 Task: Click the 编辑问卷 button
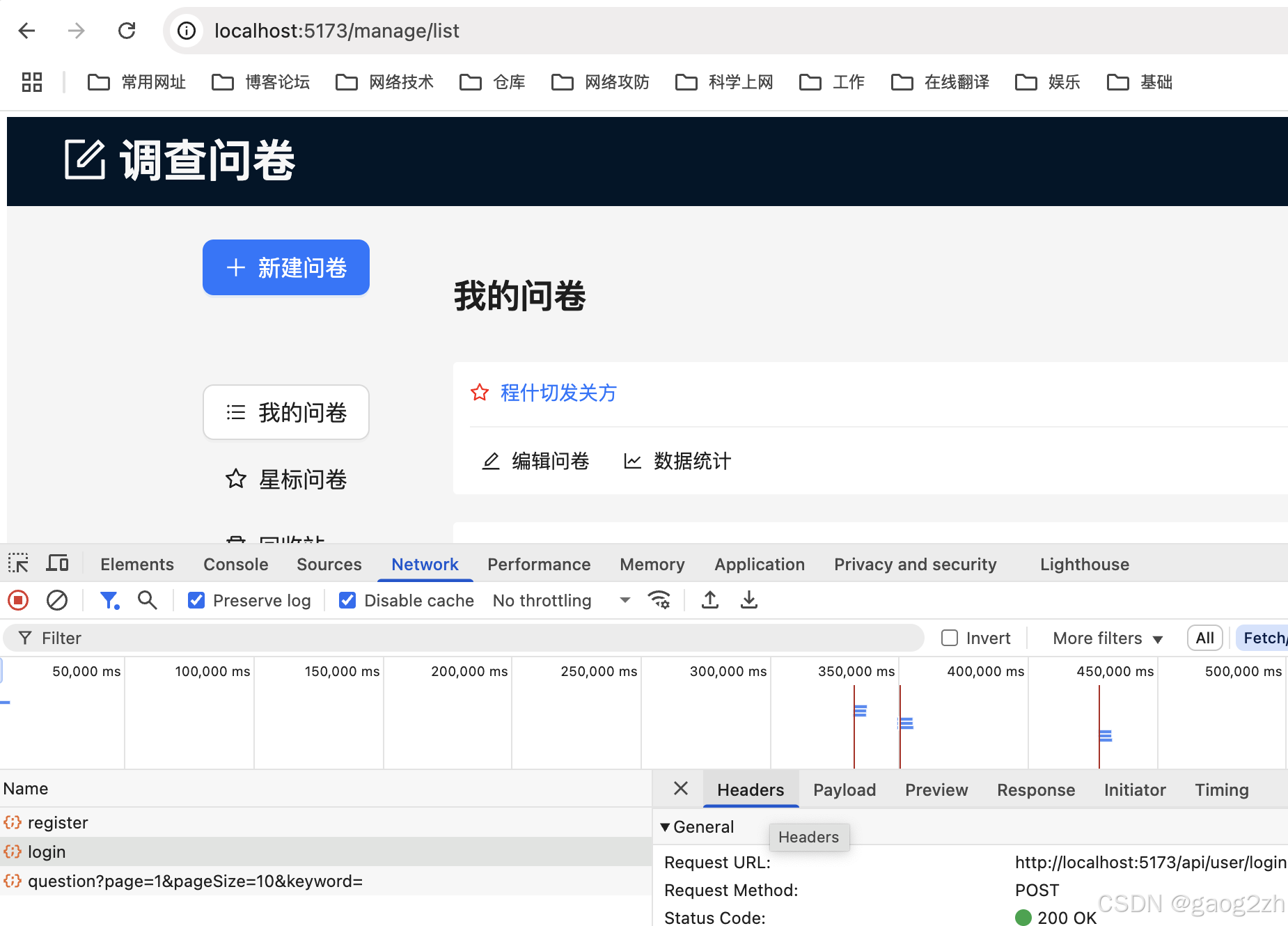tap(535, 461)
